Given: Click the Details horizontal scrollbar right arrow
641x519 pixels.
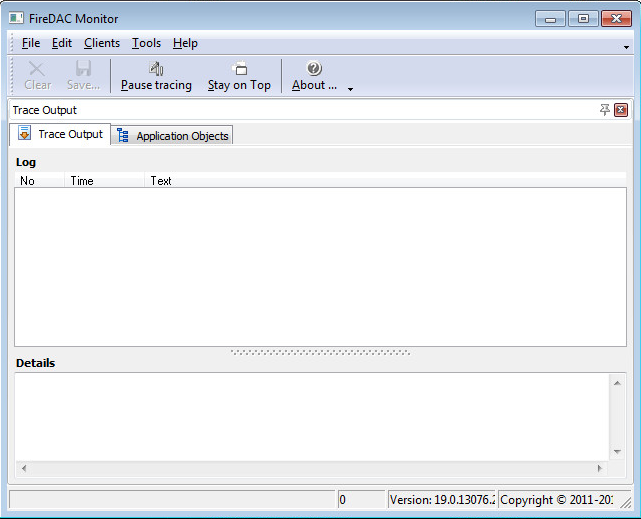Looking at the screenshot, I should tap(600, 468).
